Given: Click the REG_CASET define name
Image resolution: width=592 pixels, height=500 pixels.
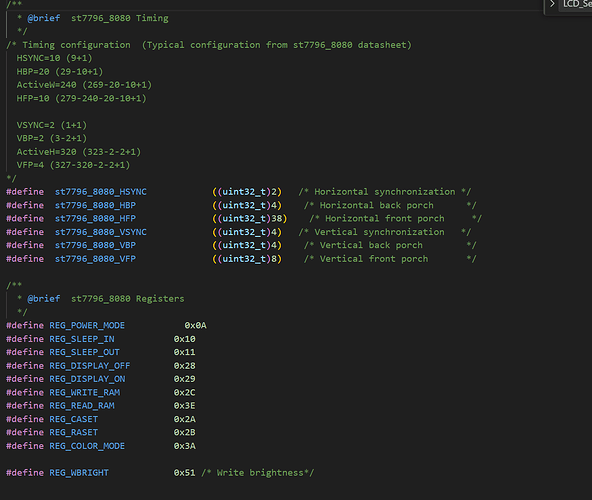Looking at the screenshot, I should pos(74,420).
